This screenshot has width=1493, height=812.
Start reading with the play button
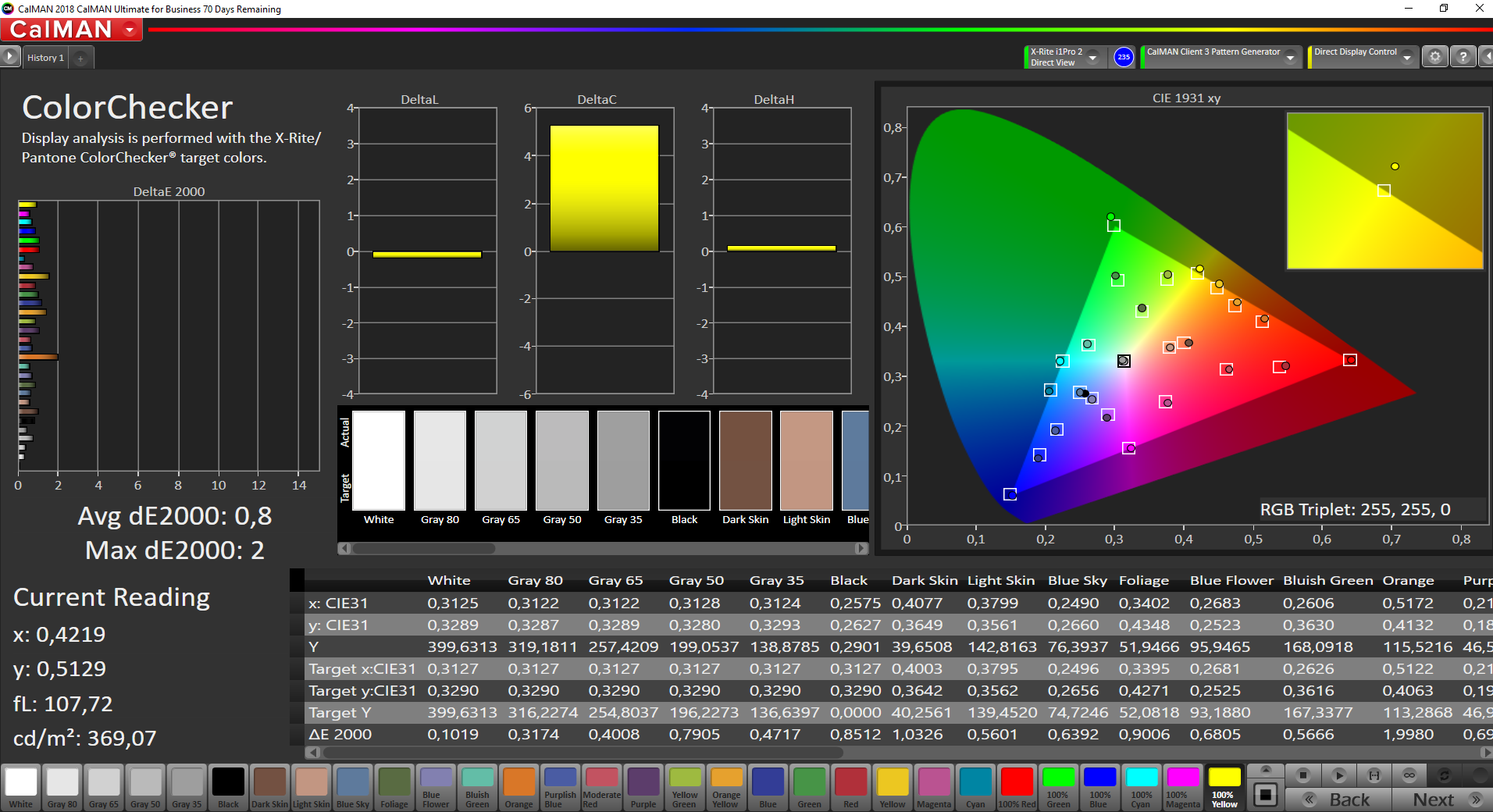pos(1338,775)
